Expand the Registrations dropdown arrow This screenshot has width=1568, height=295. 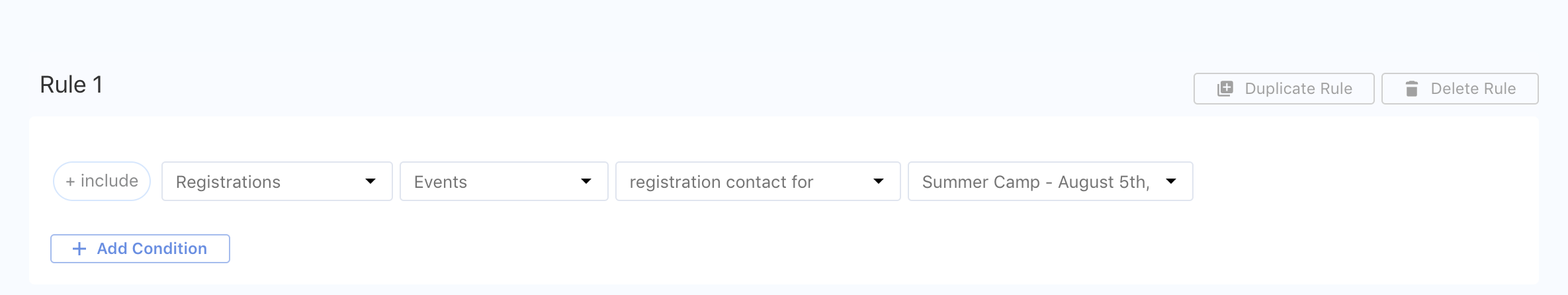point(370,181)
